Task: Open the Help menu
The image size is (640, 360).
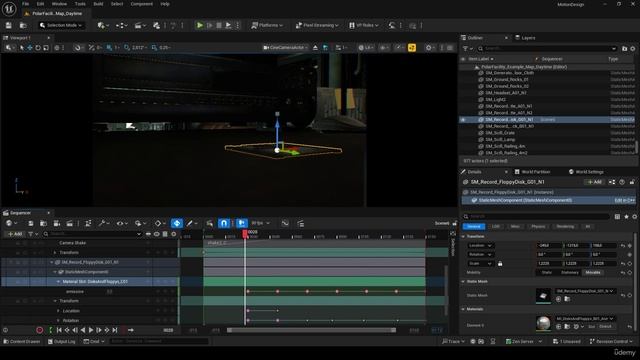Action: pyautogui.click(x=165, y=4)
